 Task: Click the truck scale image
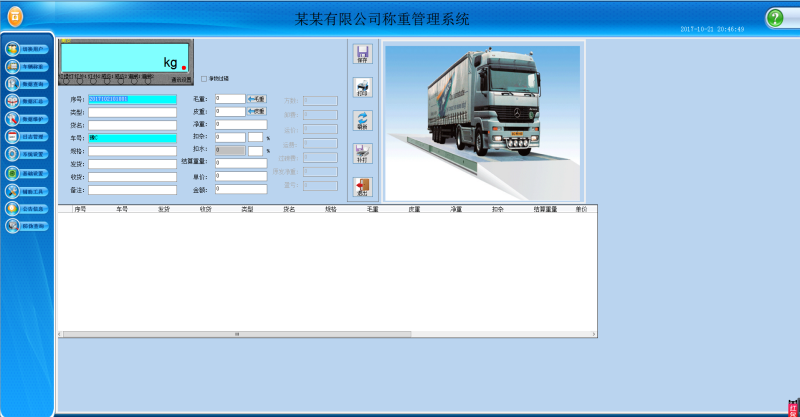[x=483, y=120]
